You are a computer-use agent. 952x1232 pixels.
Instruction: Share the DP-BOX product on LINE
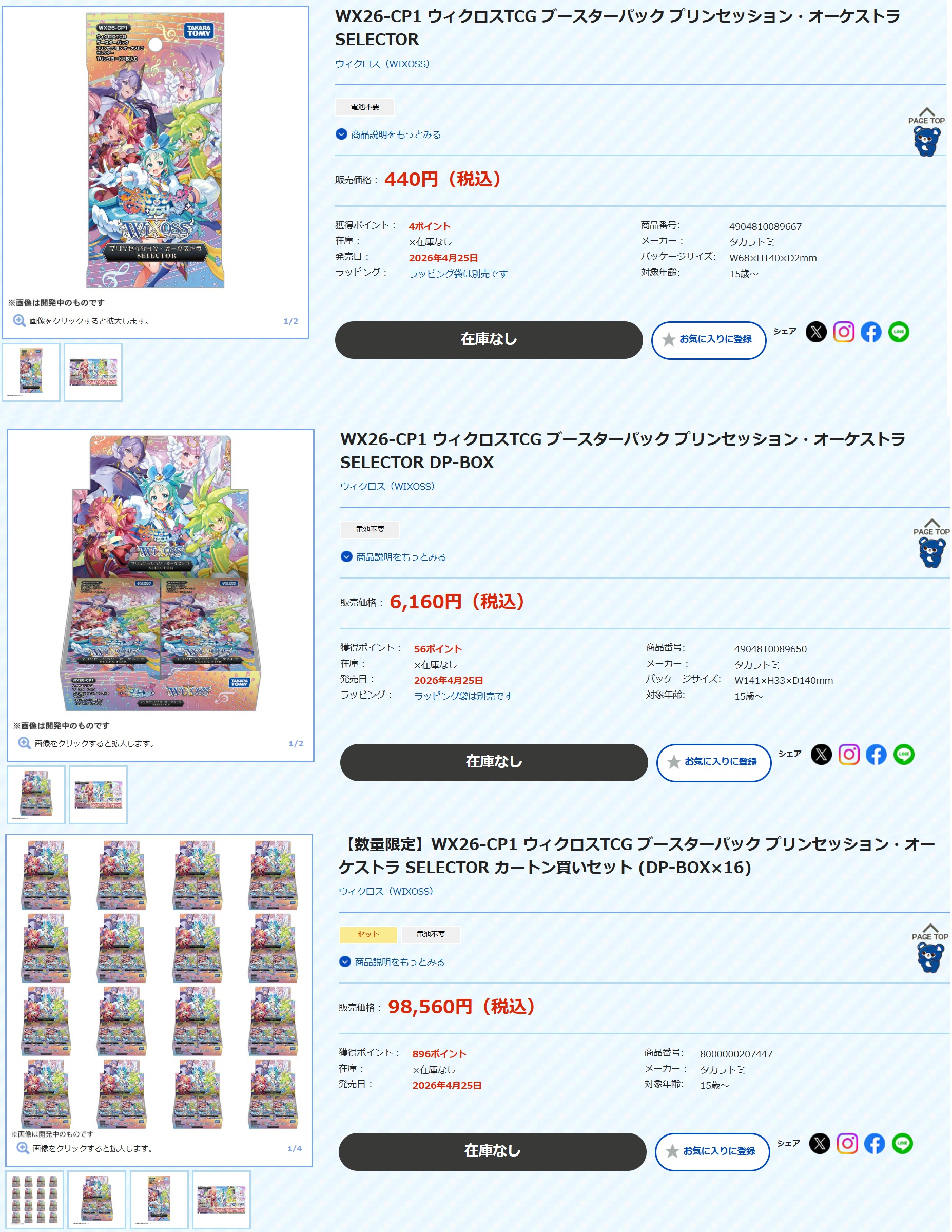[x=903, y=754]
